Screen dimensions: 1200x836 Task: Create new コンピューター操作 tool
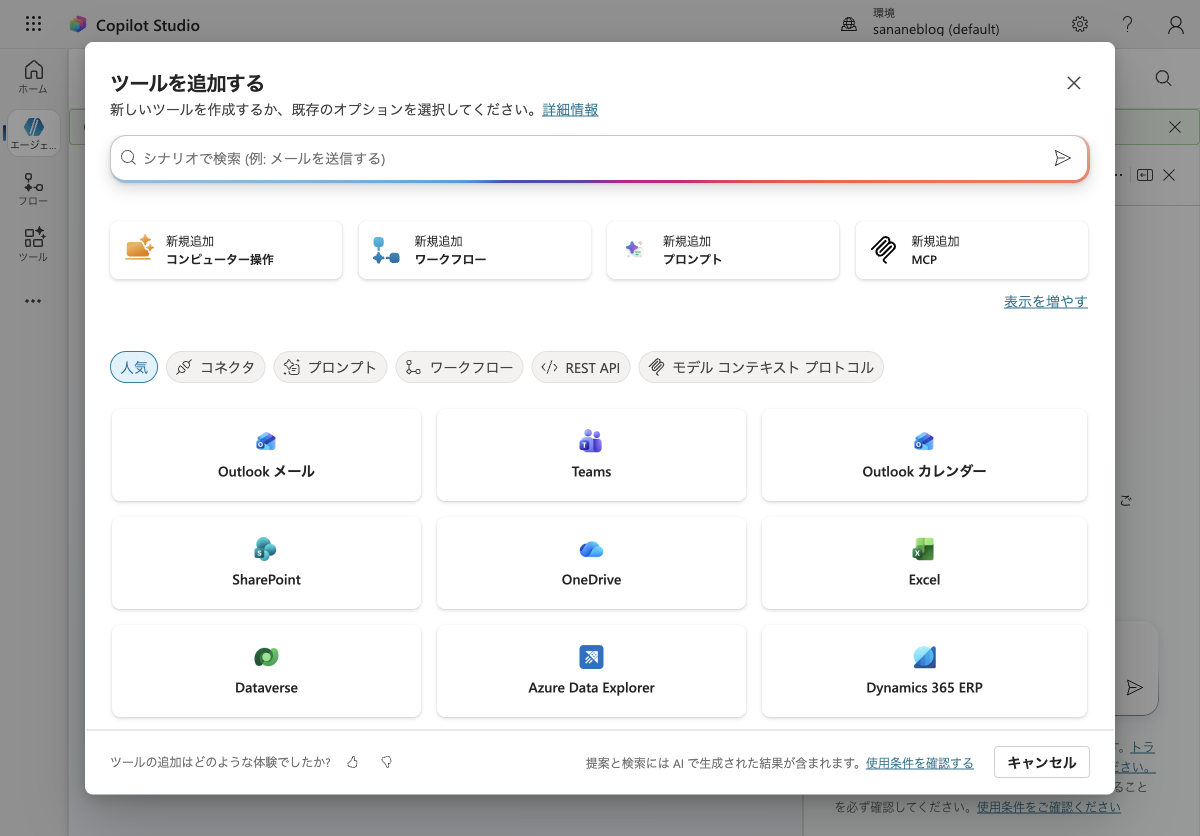coord(226,250)
